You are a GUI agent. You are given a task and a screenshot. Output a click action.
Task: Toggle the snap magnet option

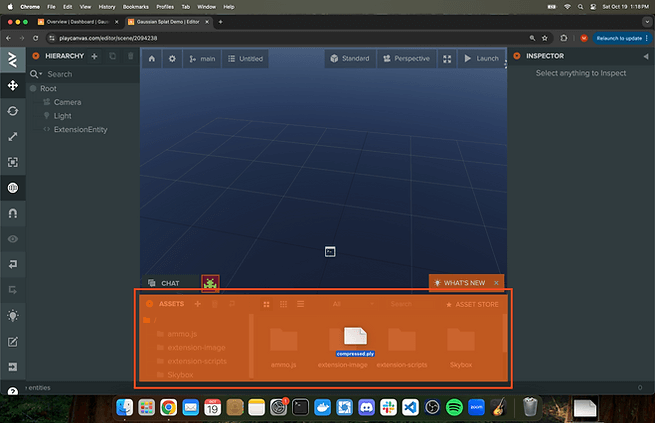pos(13,213)
